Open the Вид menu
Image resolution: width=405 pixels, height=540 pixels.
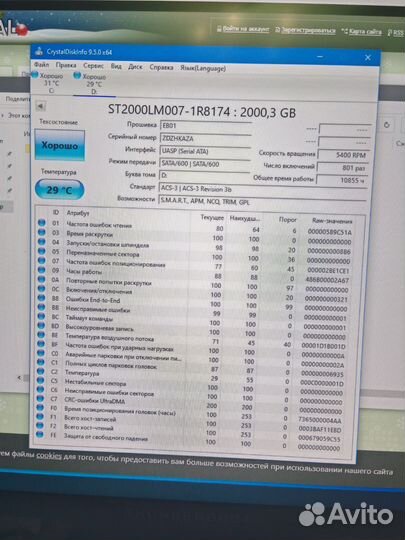pos(116,66)
